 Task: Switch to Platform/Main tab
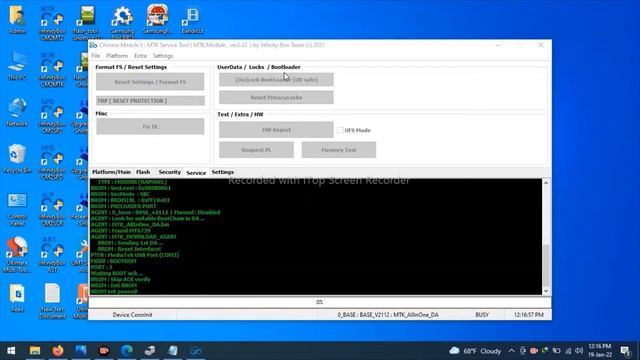pos(111,172)
